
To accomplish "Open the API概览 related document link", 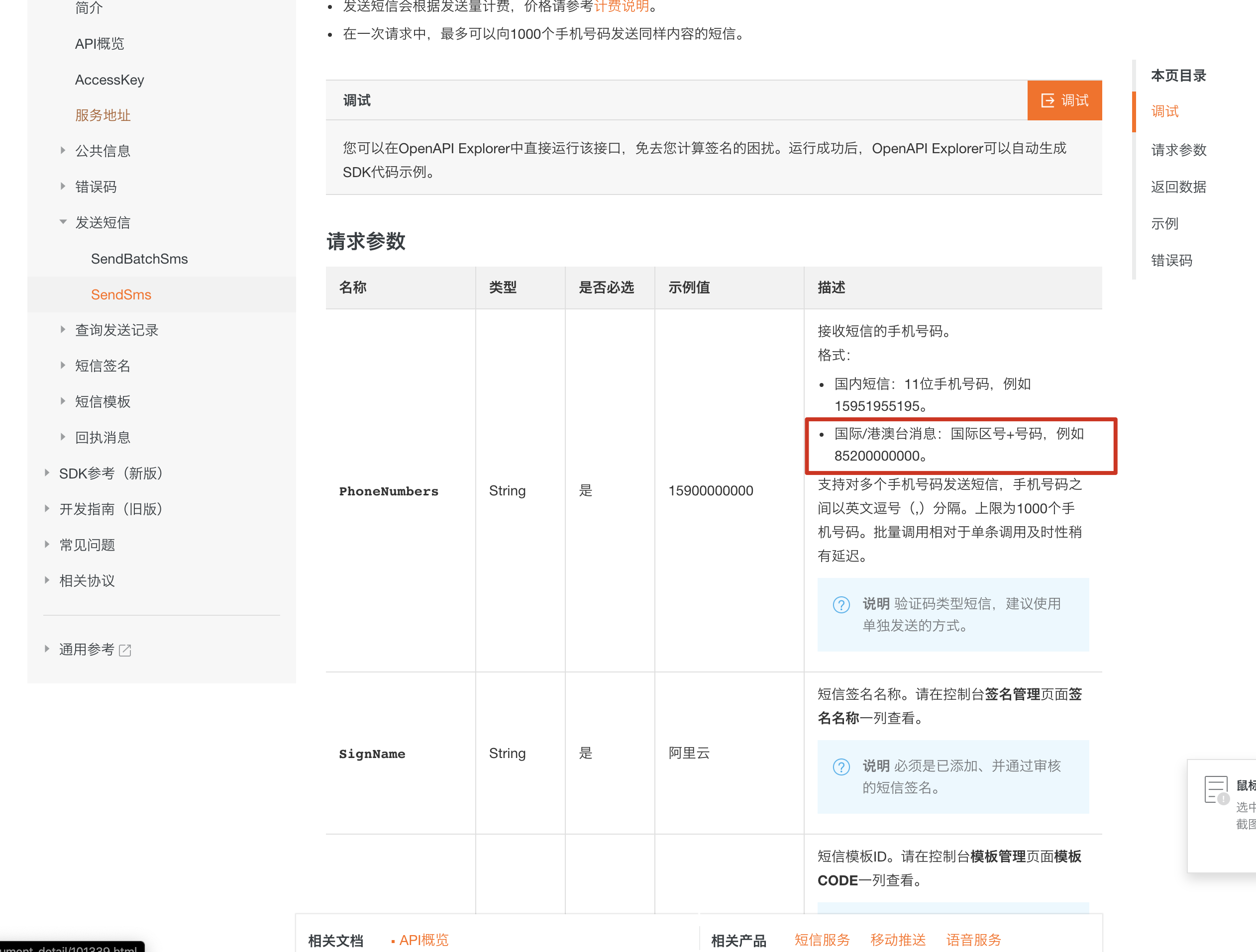I will coord(423,940).
